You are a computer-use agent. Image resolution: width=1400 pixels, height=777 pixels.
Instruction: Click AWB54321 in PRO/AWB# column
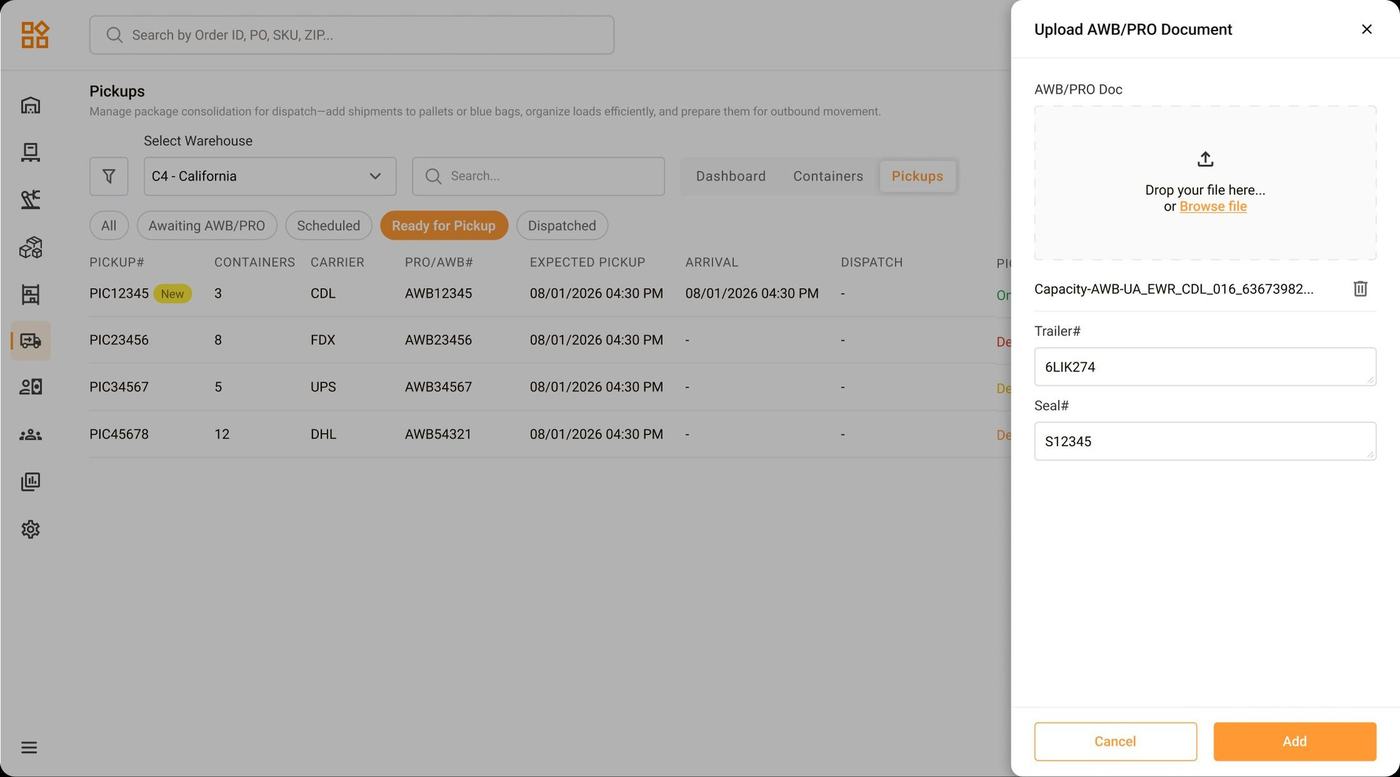coord(438,434)
